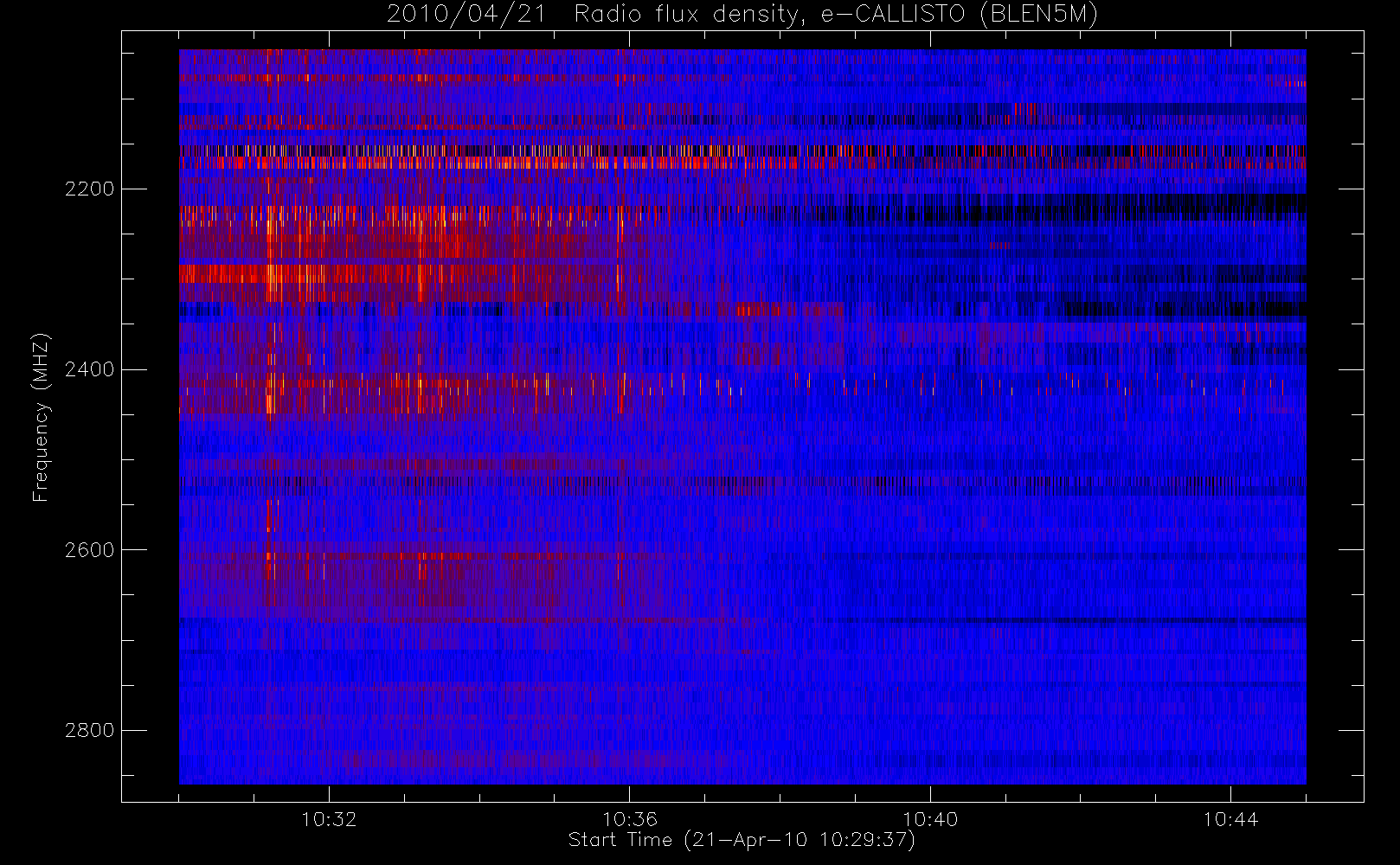Click the 2600 frequency axis label

click(90, 550)
